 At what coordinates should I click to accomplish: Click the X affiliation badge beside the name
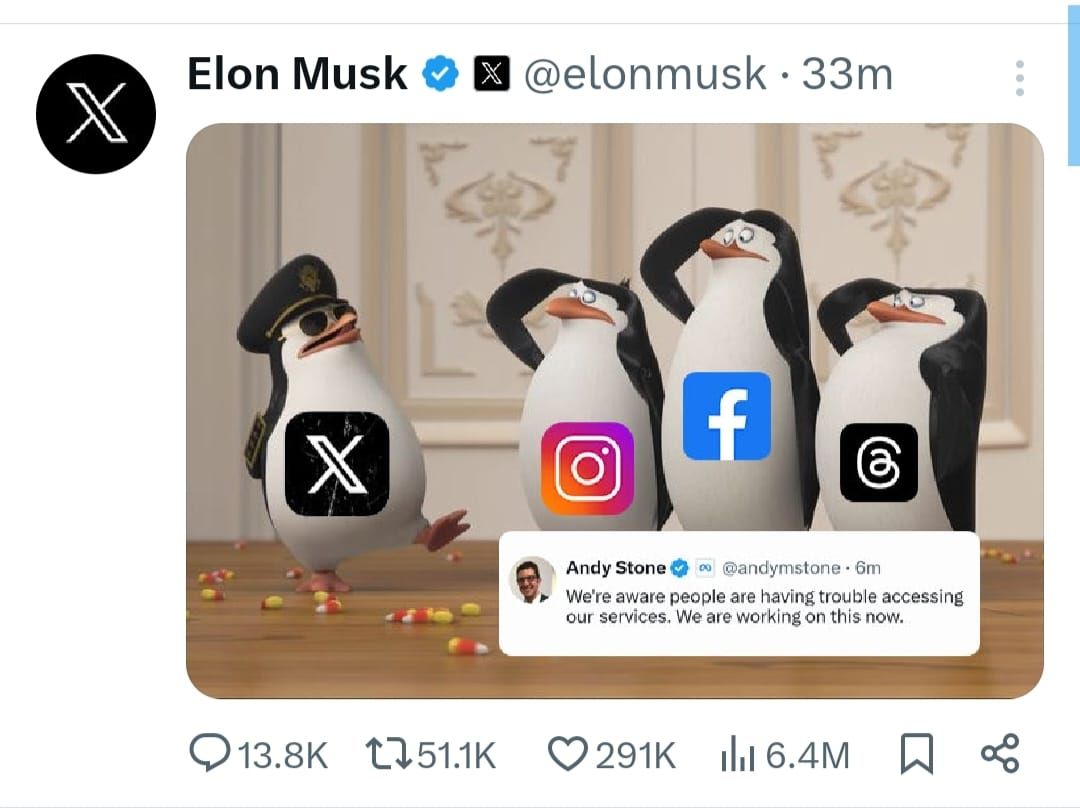click(x=491, y=75)
